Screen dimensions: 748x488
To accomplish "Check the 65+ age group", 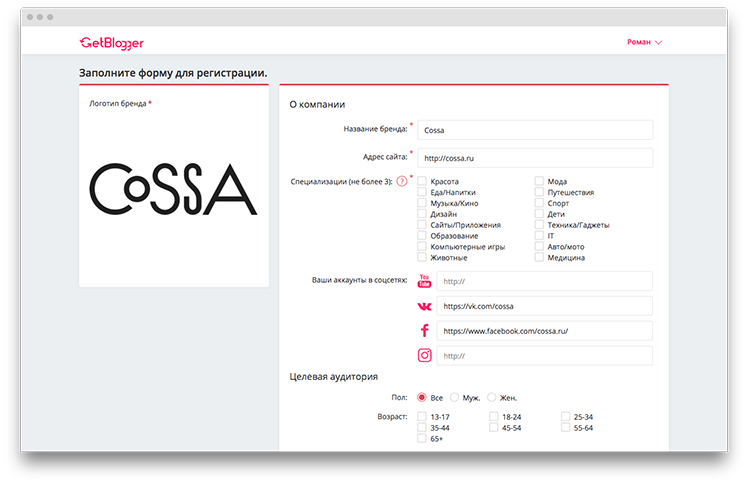I will tap(422, 438).
